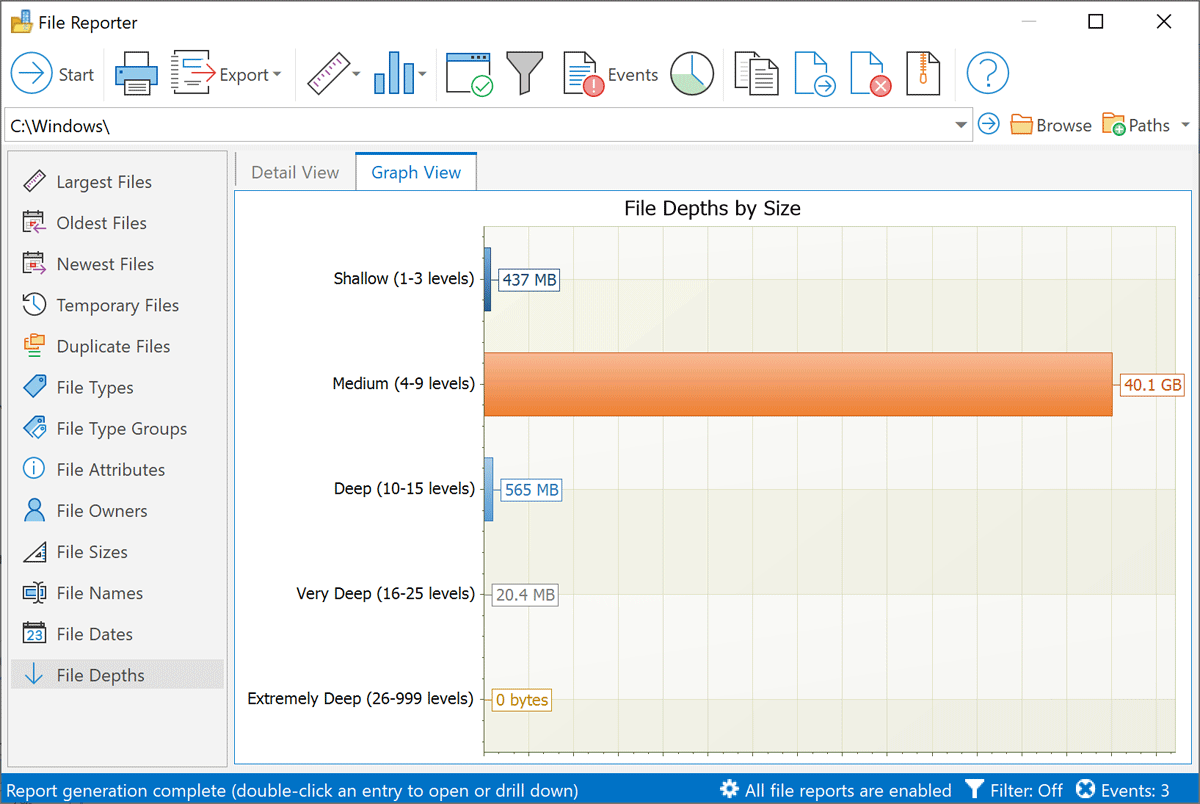Screen dimensions: 1200x804
Task: Open the Events log
Action: coord(610,74)
